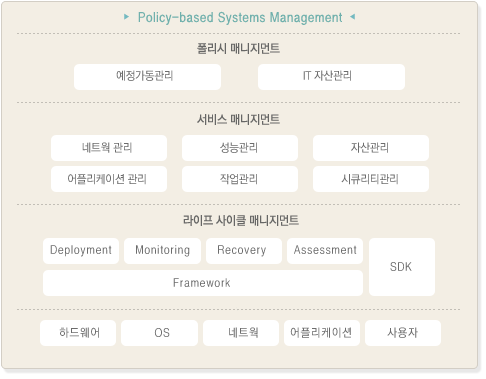Click the 시큐리티관리 box
The width and height of the screenshot is (486, 379).
[x=371, y=179]
